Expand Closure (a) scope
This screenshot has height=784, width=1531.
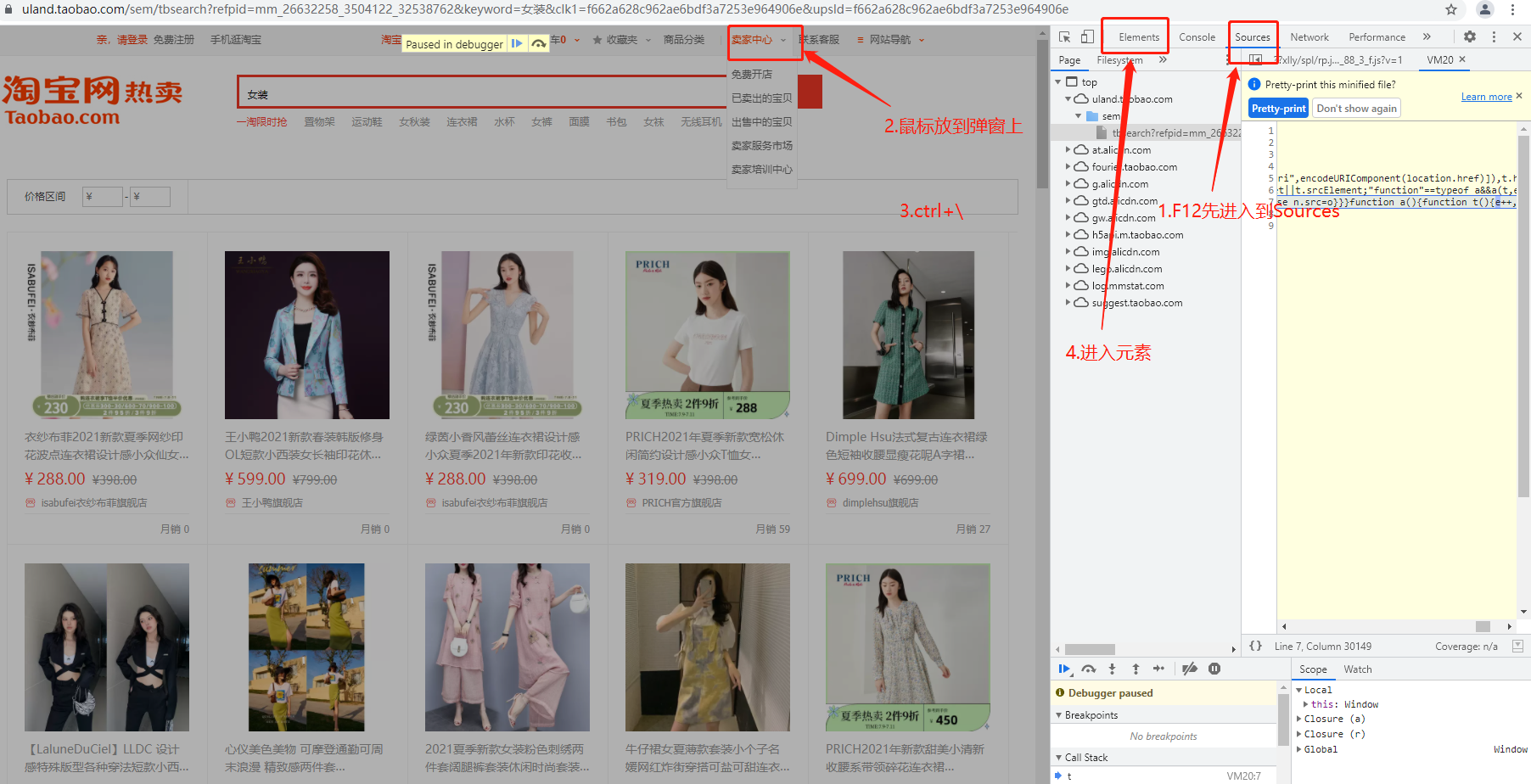(x=1298, y=720)
